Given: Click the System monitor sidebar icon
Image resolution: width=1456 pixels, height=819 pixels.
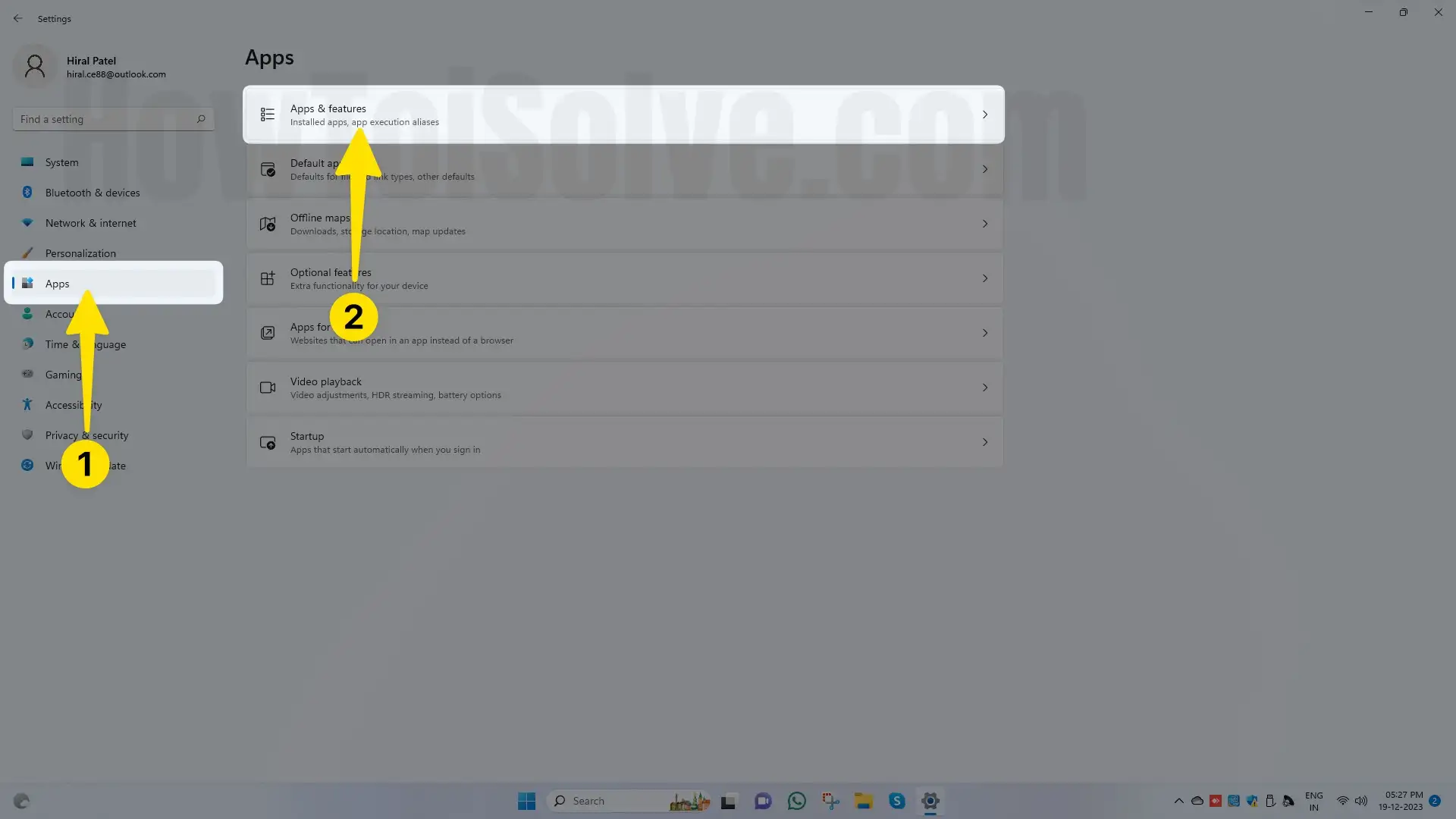Looking at the screenshot, I should click(x=27, y=162).
